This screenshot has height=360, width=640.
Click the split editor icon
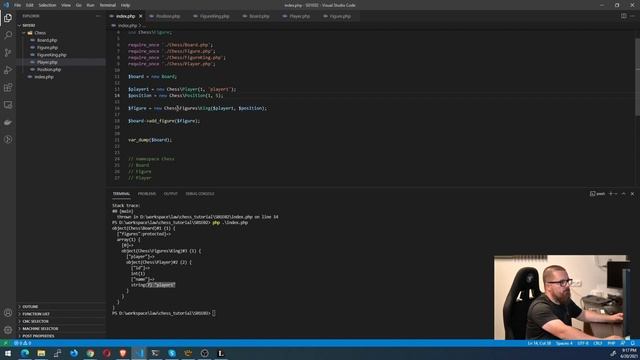click(x=624, y=16)
